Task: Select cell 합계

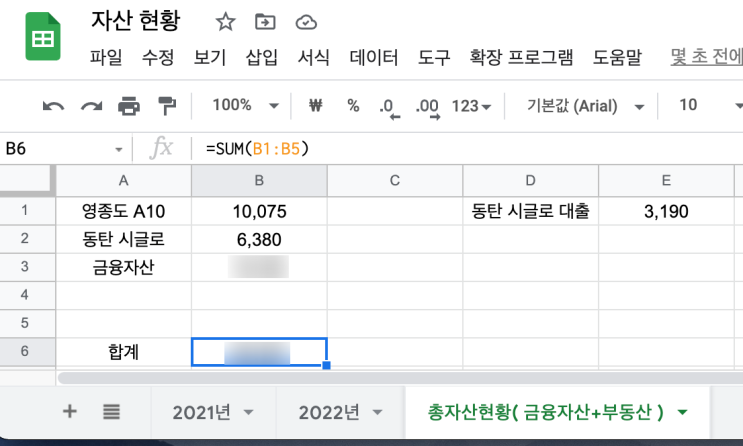Action: pos(124,352)
